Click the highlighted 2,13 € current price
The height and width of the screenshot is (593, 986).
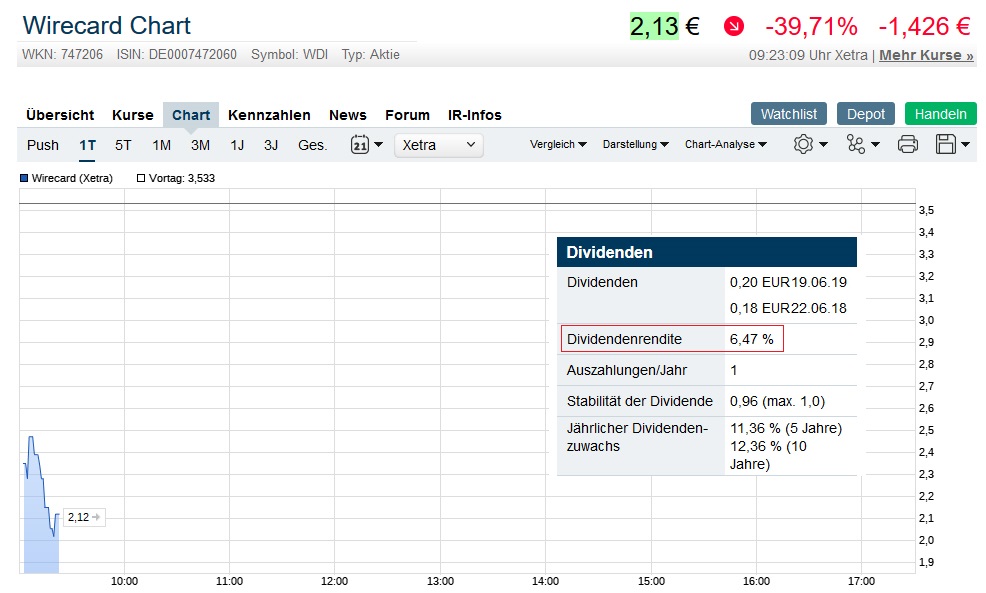pyautogui.click(x=665, y=26)
